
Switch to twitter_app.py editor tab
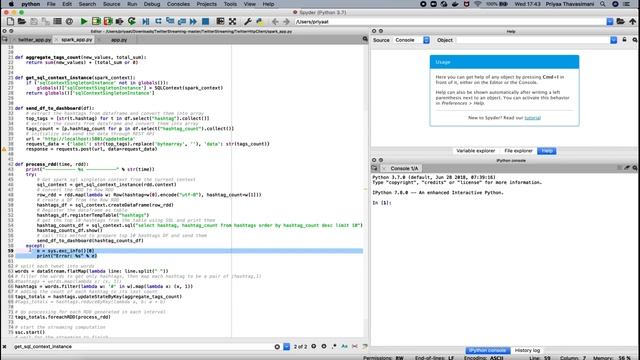pos(34,40)
